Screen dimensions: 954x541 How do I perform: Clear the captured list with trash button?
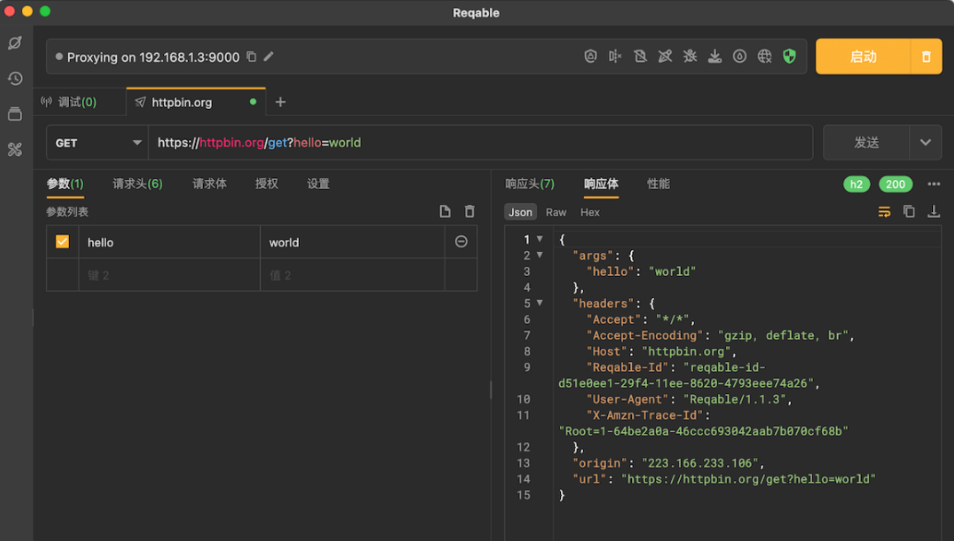(x=927, y=57)
